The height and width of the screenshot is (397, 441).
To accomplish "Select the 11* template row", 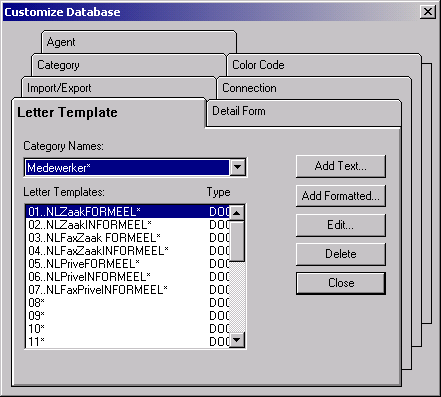I will click(127, 341).
